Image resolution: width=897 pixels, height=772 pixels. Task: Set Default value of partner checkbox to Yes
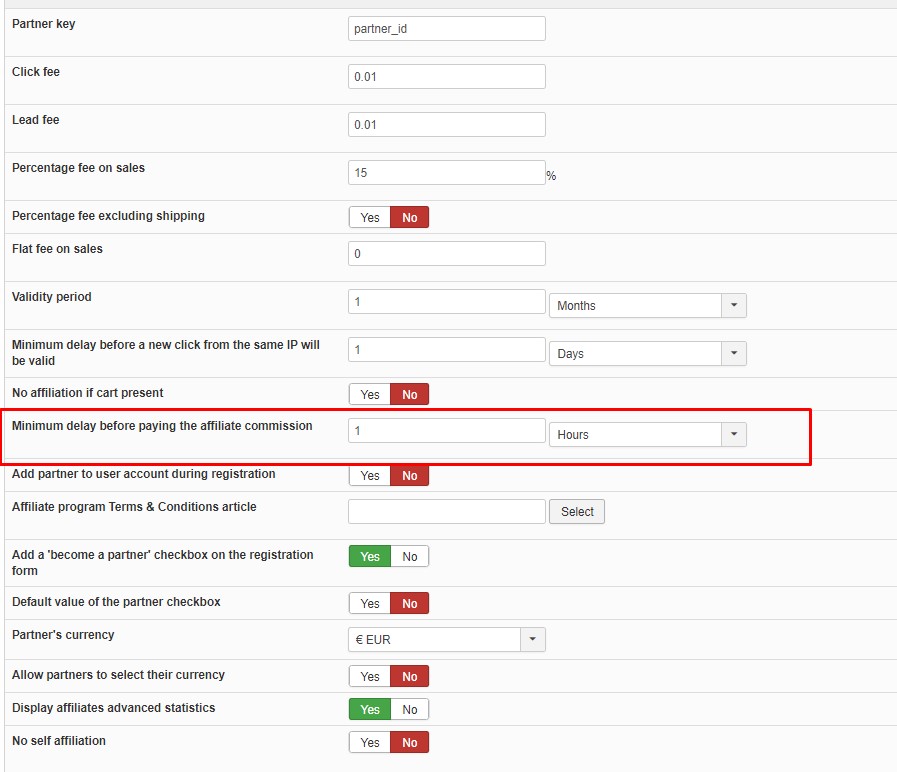[370, 603]
